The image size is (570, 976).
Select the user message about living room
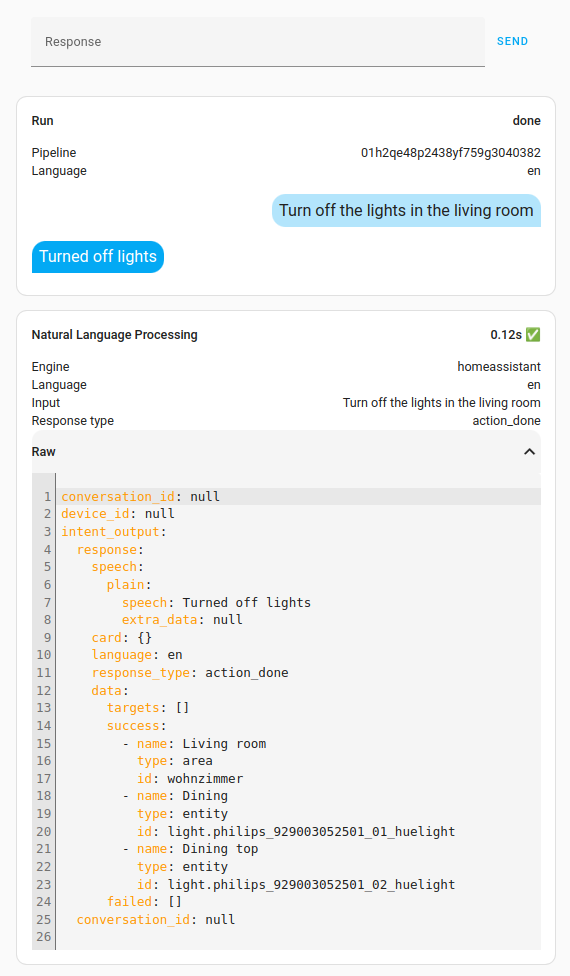(x=406, y=210)
